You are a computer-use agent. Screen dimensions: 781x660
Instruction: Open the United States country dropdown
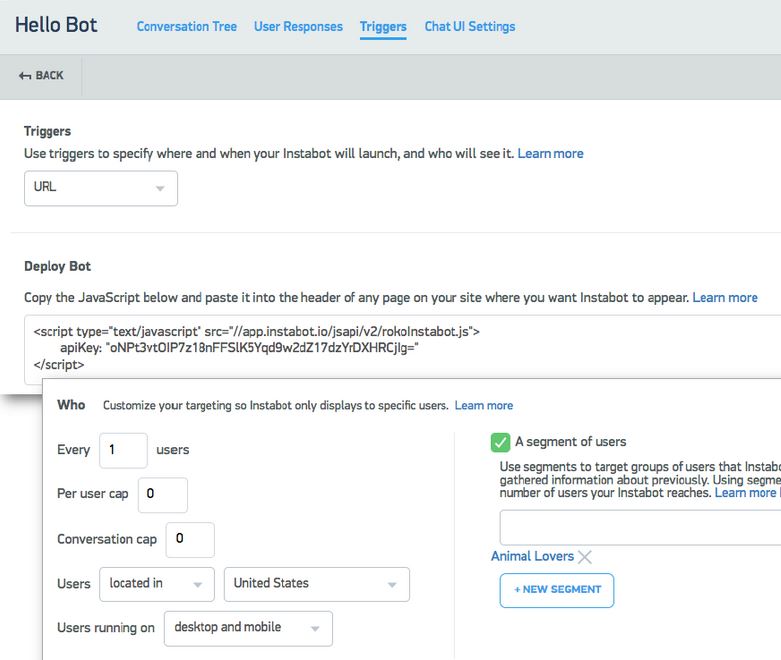coord(317,584)
